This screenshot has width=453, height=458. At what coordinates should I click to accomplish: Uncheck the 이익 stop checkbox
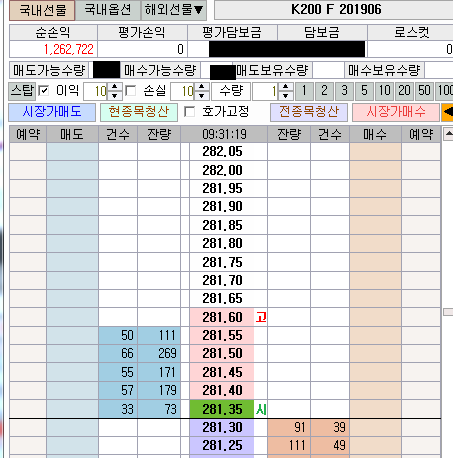pyautogui.click(x=43, y=91)
